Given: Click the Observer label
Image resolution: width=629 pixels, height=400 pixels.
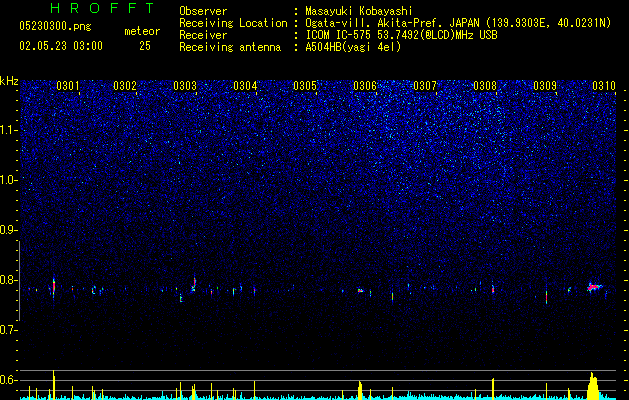Looking at the screenshot, I should click(203, 11).
